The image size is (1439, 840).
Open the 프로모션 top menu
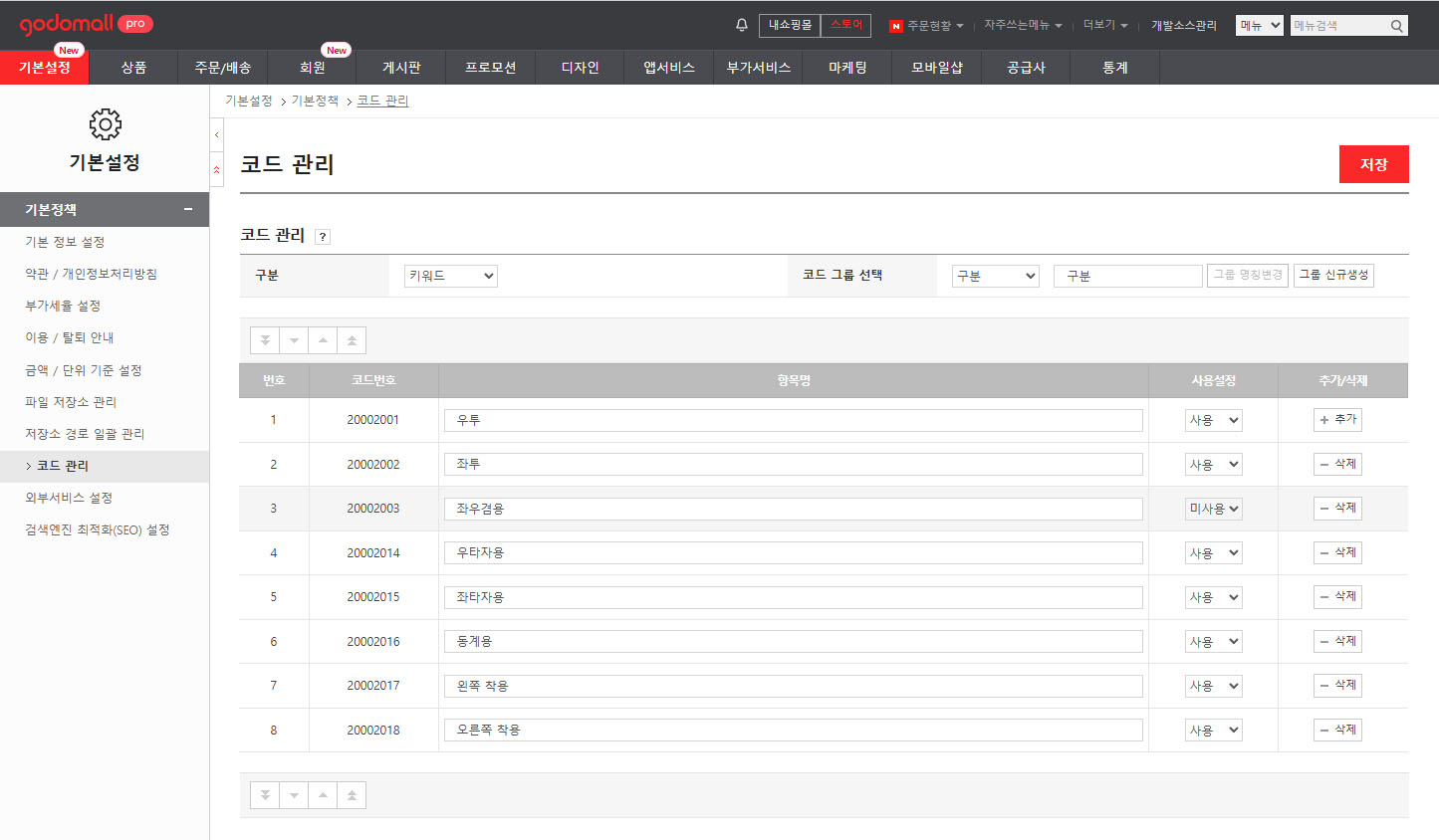490,68
